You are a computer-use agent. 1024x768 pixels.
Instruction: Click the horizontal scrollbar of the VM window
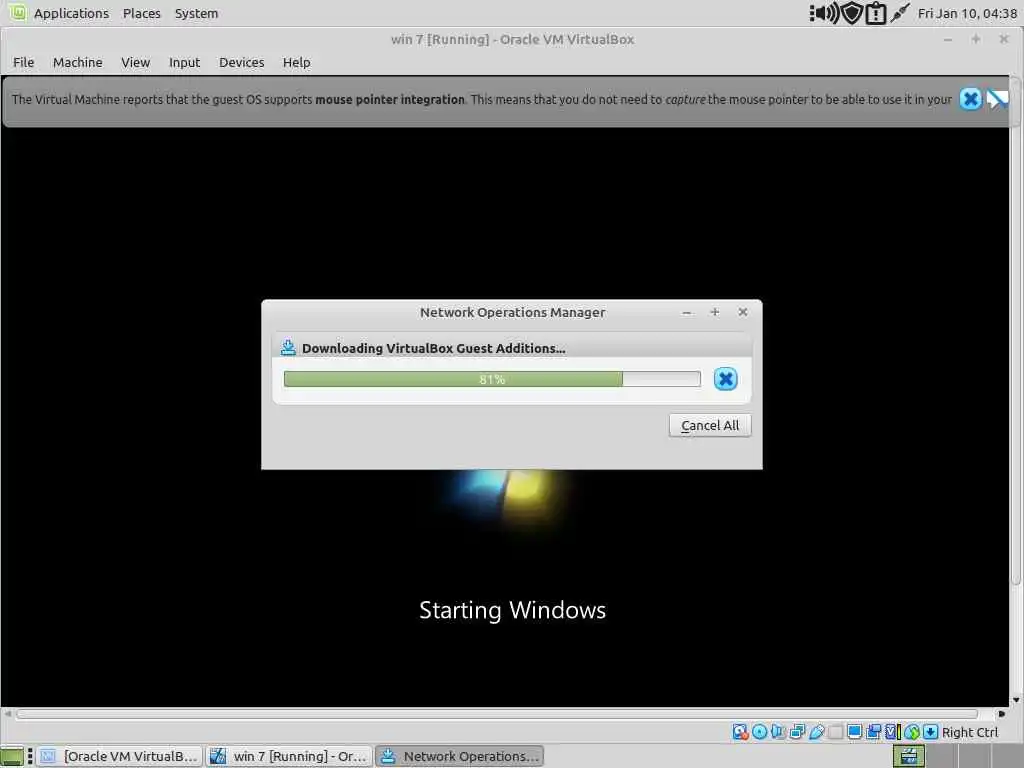pyautogui.click(x=496, y=714)
